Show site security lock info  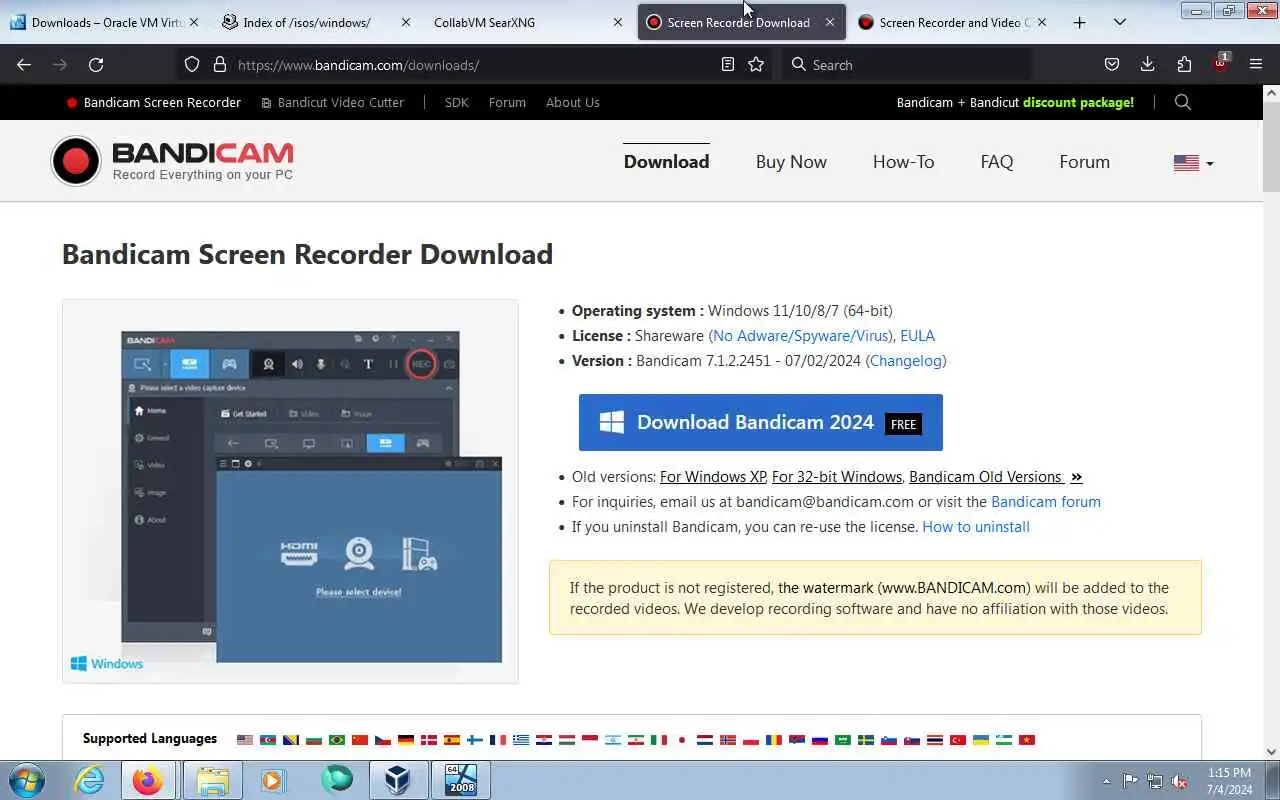click(x=220, y=64)
